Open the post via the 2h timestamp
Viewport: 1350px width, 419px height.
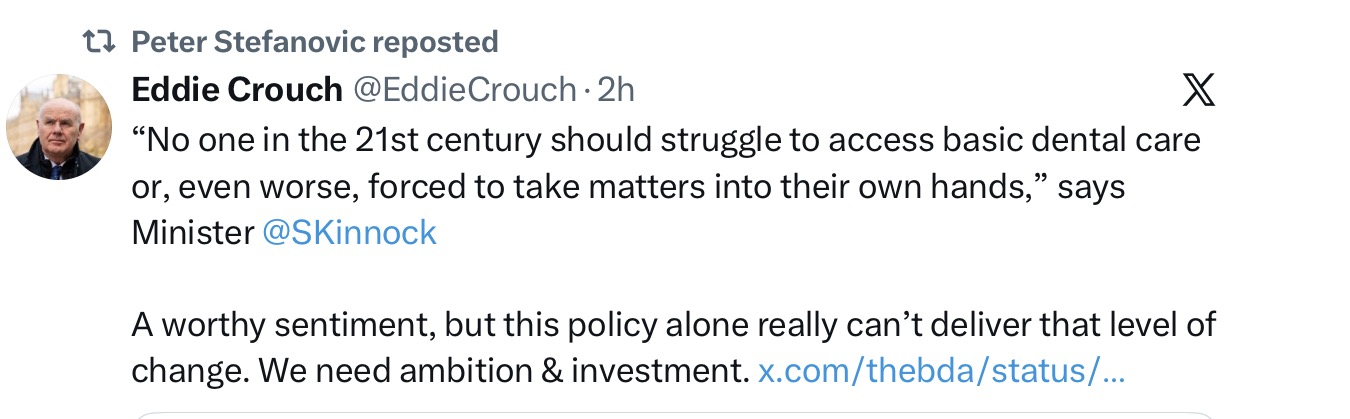(x=616, y=90)
